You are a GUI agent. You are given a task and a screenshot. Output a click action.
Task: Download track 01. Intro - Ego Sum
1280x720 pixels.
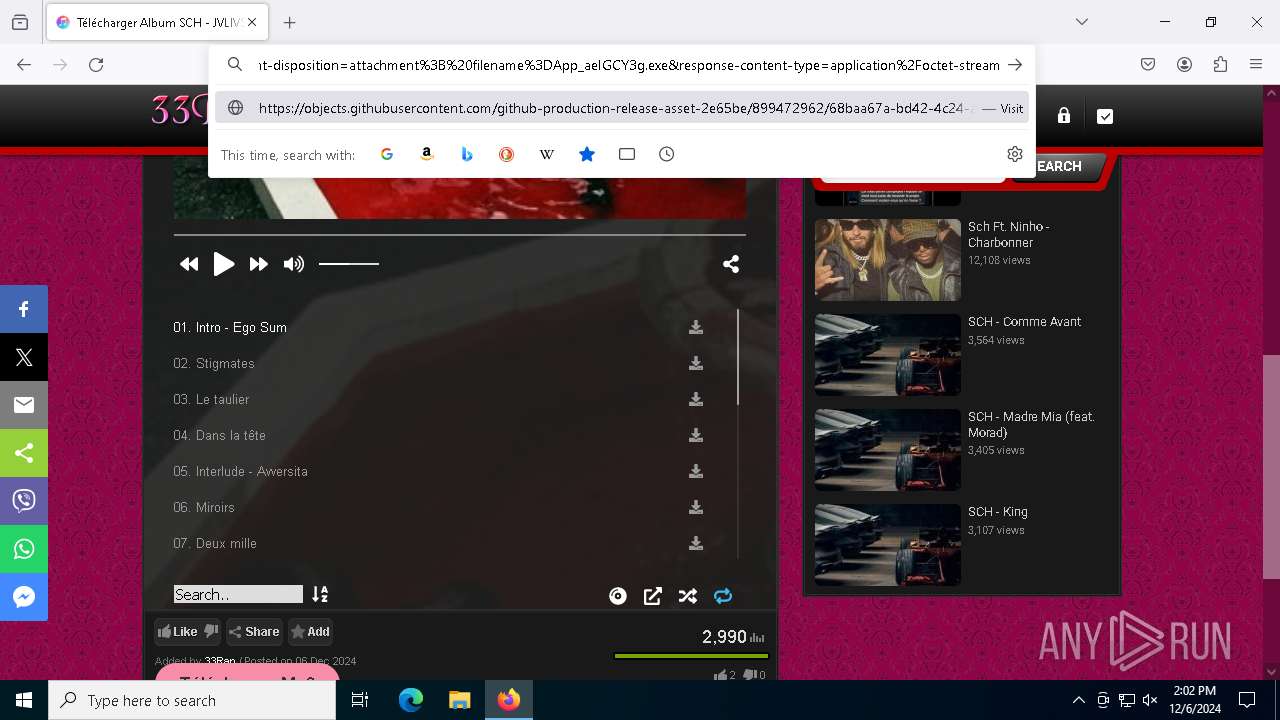(x=696, y=327)
